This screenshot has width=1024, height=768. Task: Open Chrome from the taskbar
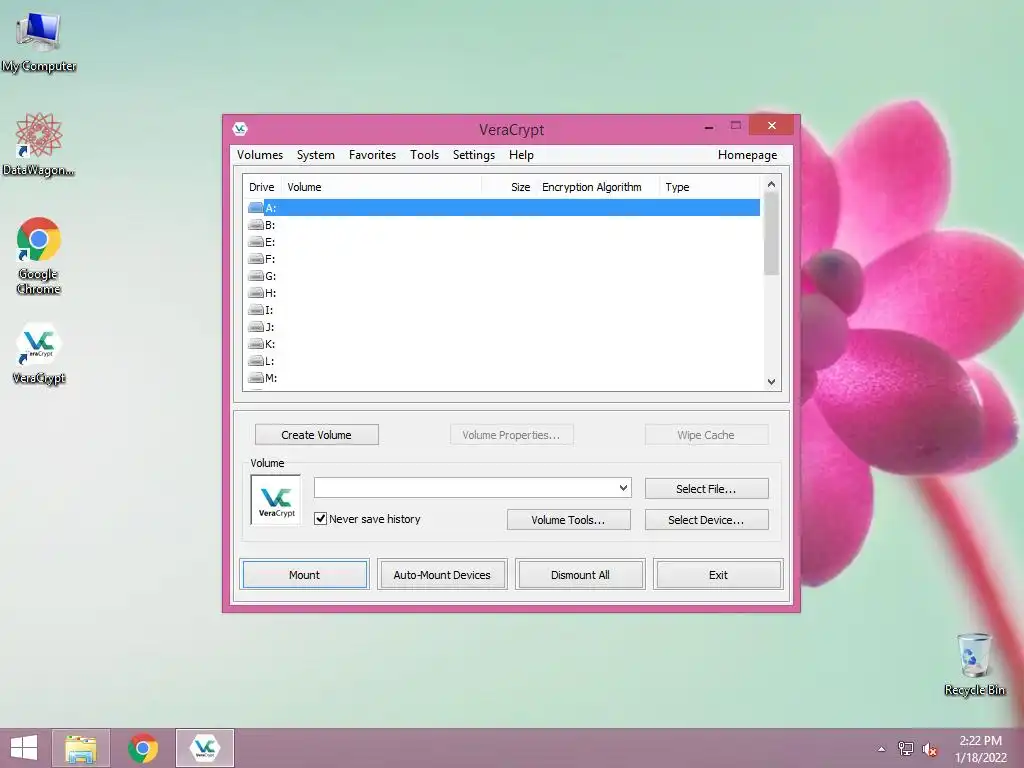pyautogui.click(x=143, y=748)
